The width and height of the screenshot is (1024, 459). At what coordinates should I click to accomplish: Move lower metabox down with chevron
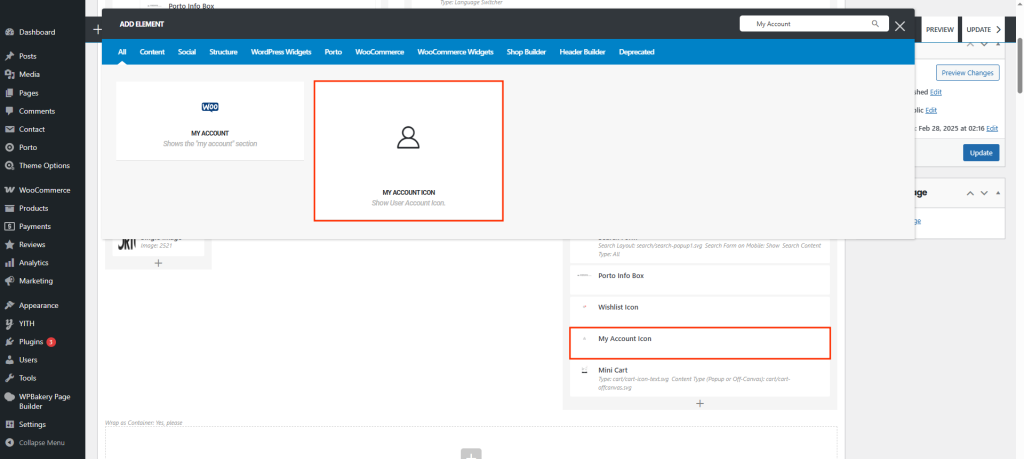(984, 193)
